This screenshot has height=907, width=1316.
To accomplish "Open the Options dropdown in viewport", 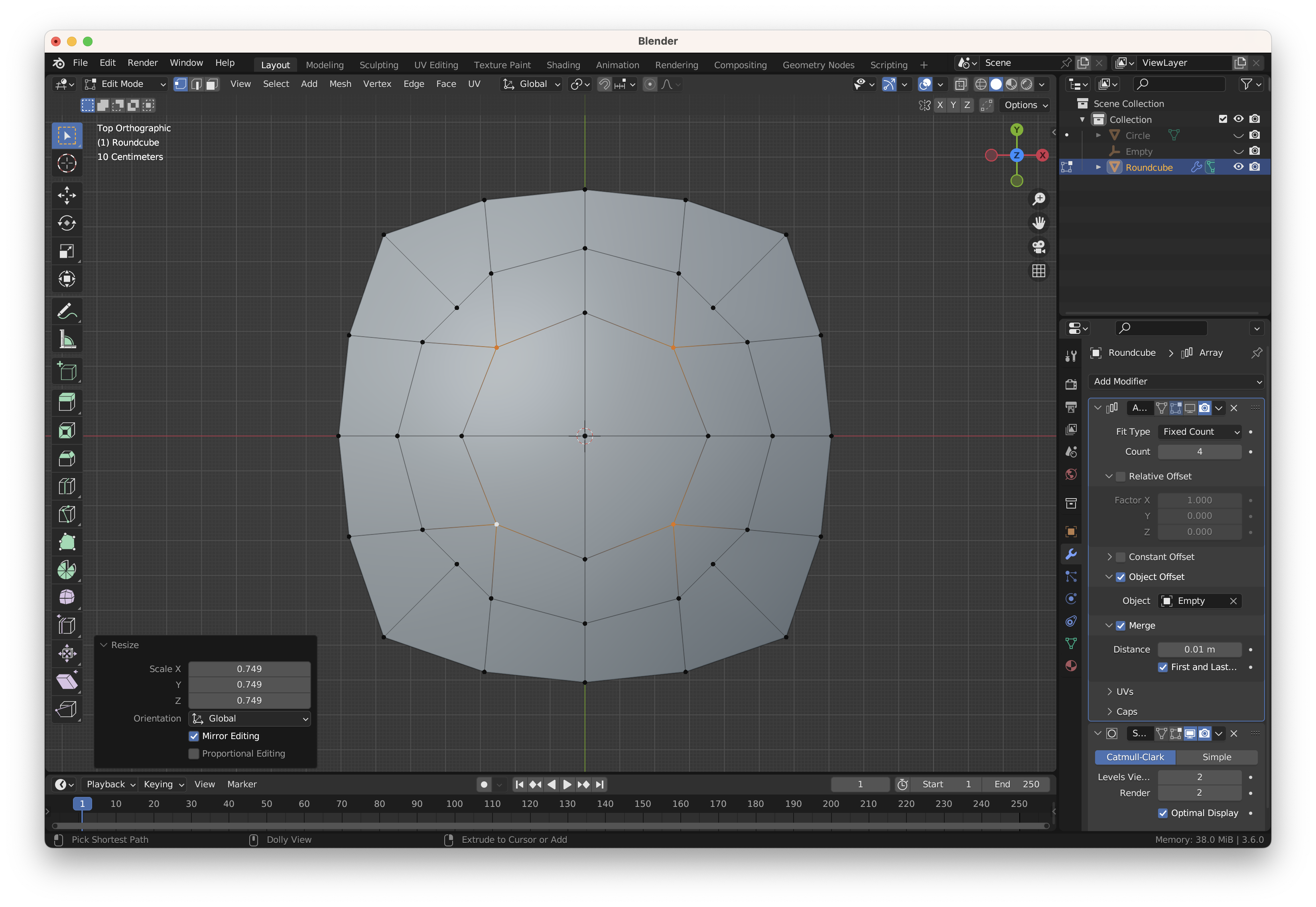I will (1026, 105).
